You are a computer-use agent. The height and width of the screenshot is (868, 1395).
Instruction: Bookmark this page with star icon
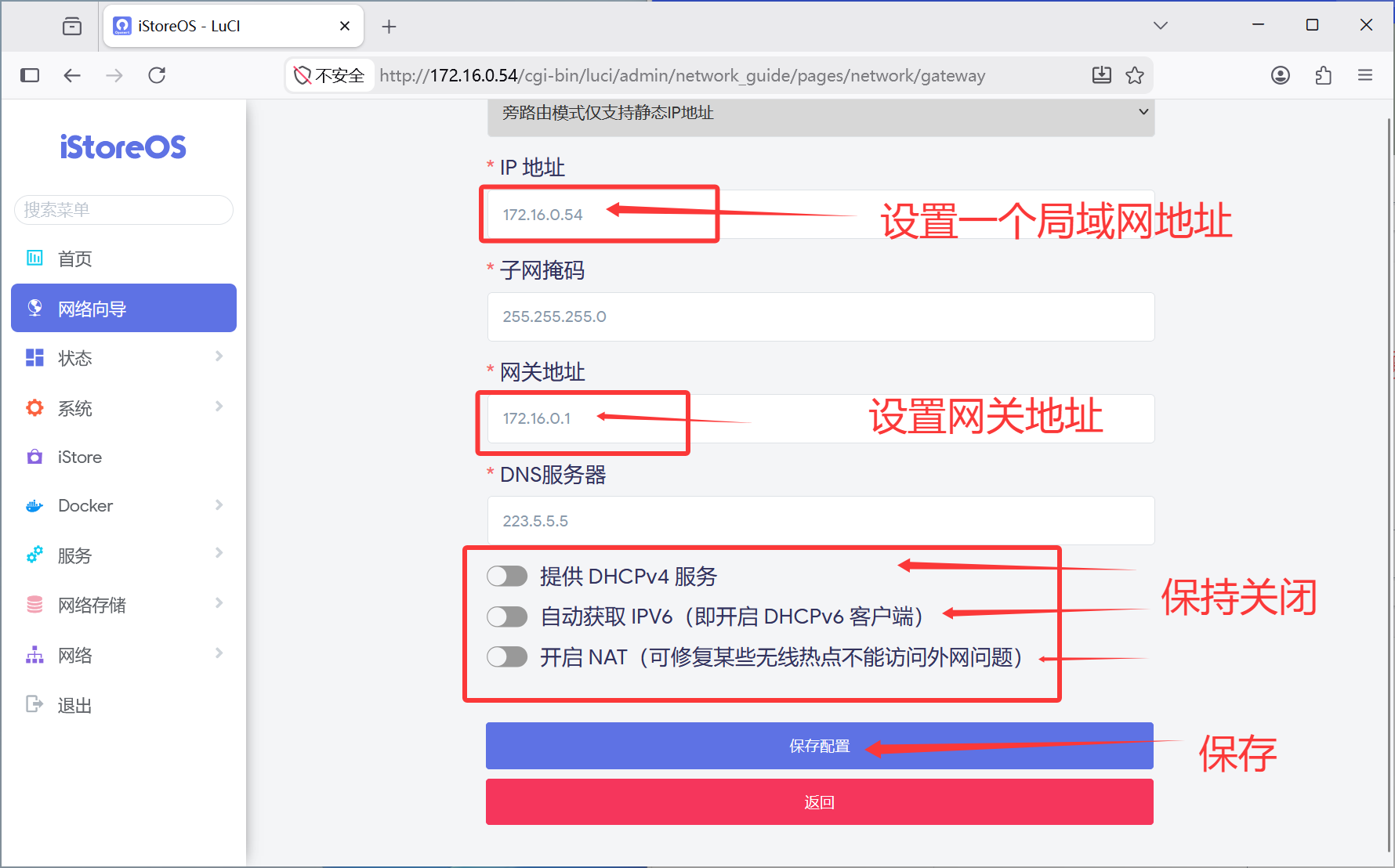(x=1135, y=75)
